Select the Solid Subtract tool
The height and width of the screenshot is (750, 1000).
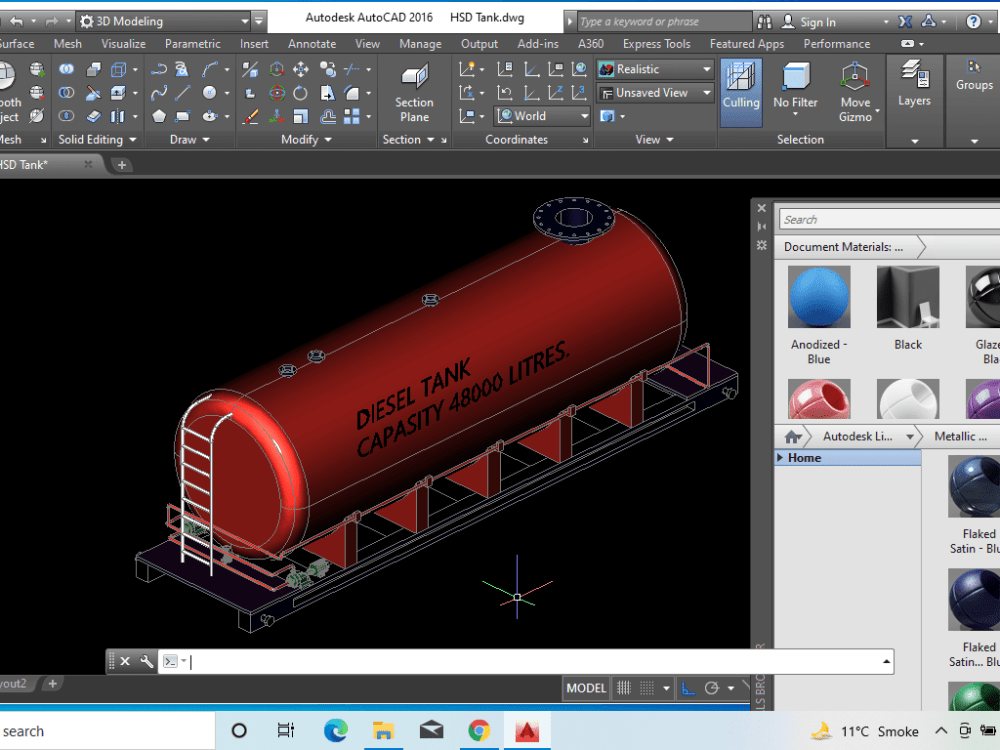[x=66, y=92]
